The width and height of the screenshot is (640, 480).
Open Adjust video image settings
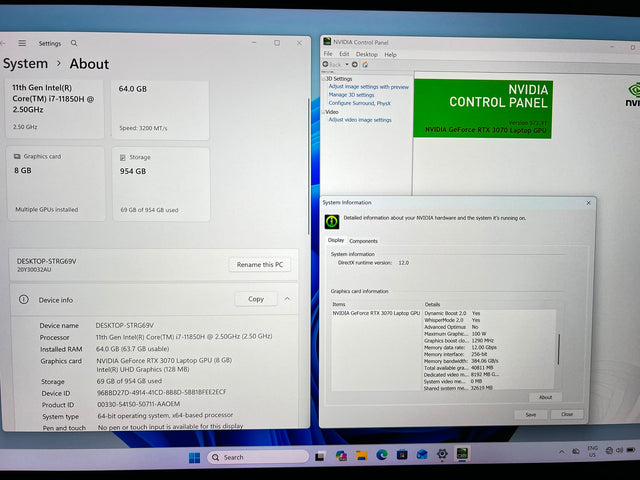[x=360, y=120]
